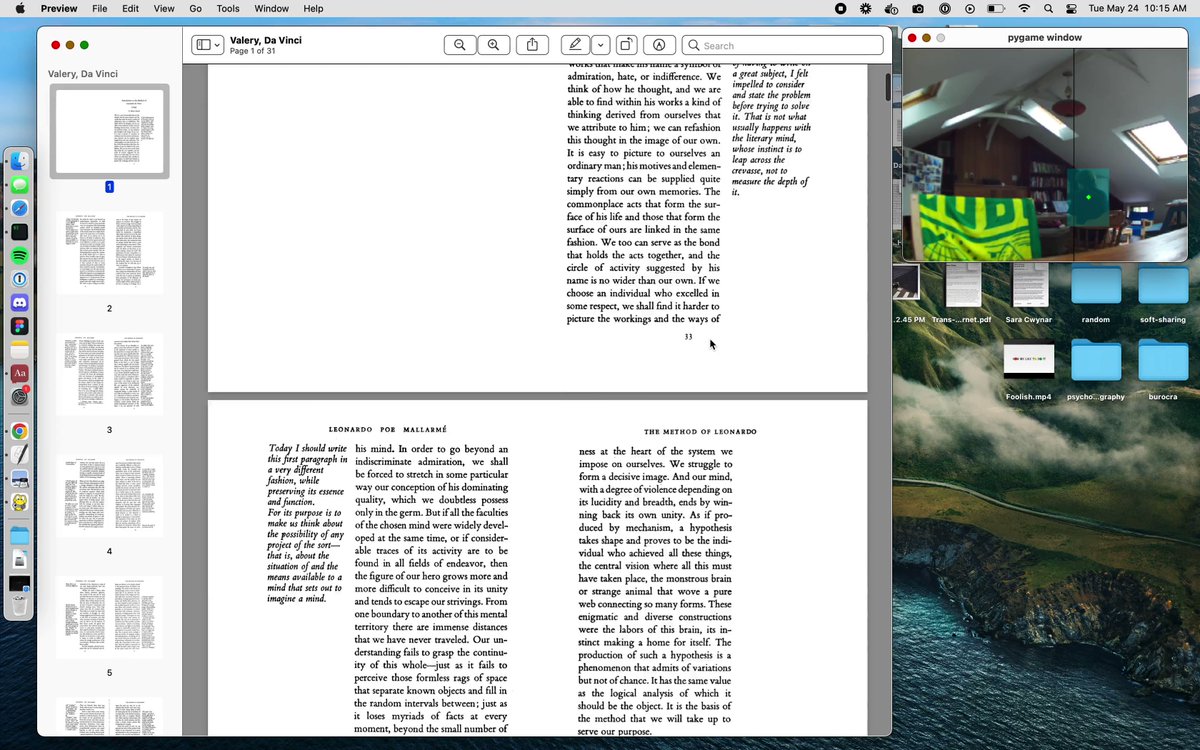Share the document via Share button

click(x=532, y=45)
